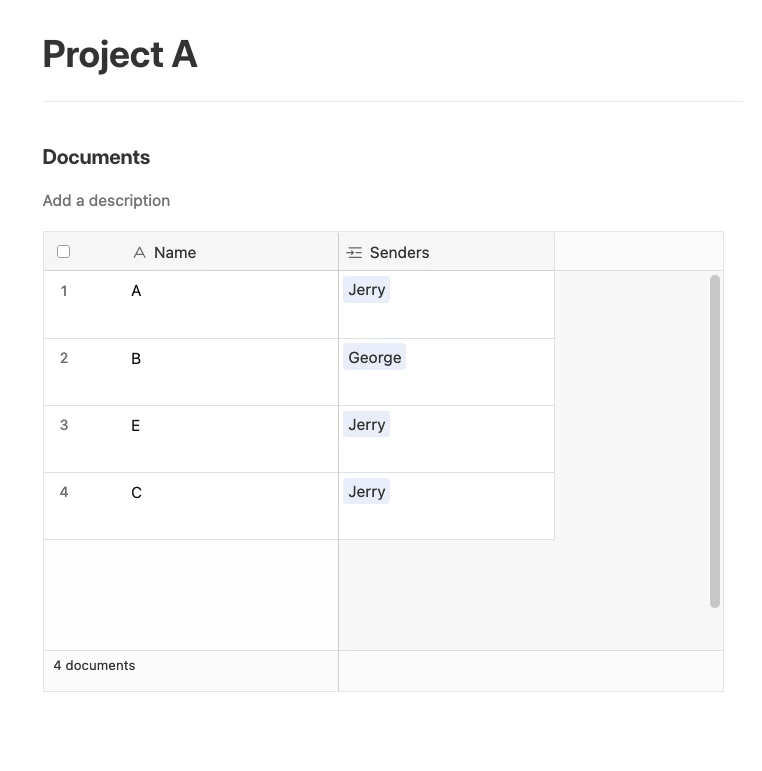
Task: Open the Name column header
Action: 191,252
